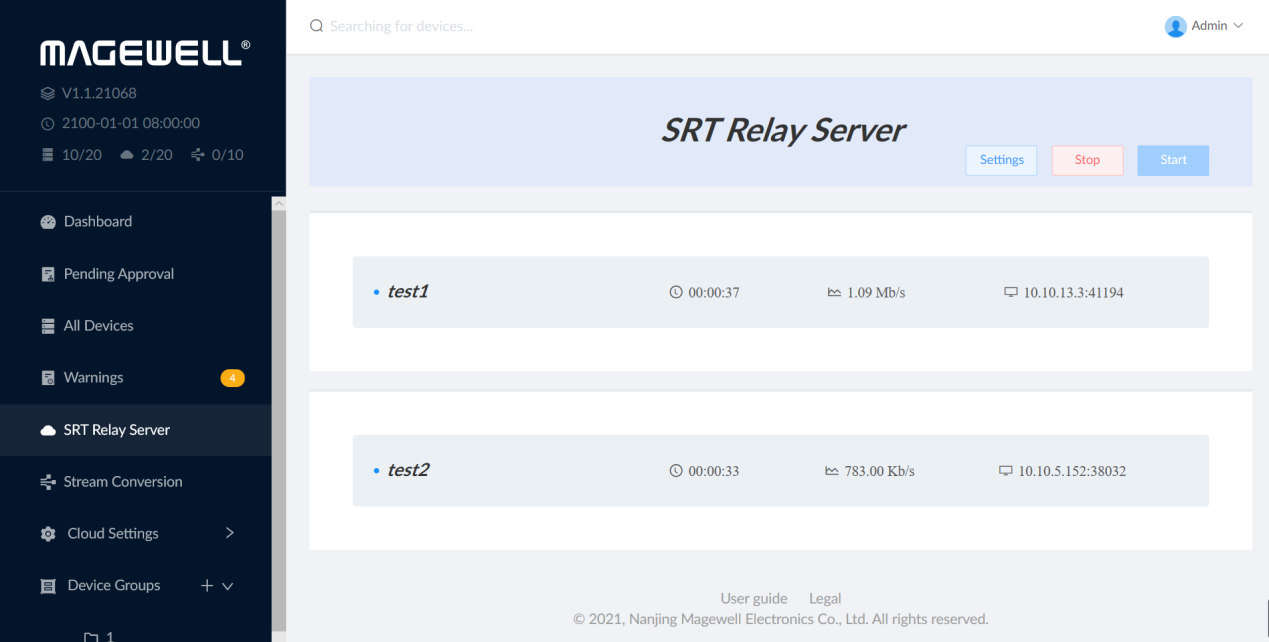Add a new device group with plus

tap(207, 586)
